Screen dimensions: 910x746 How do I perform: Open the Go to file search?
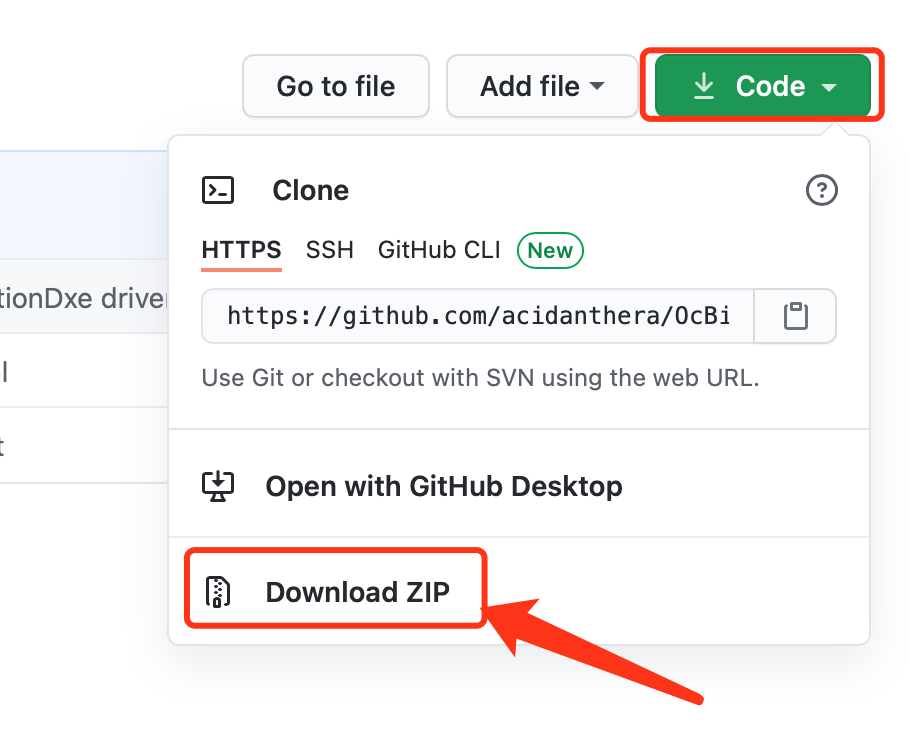[335, 87]
